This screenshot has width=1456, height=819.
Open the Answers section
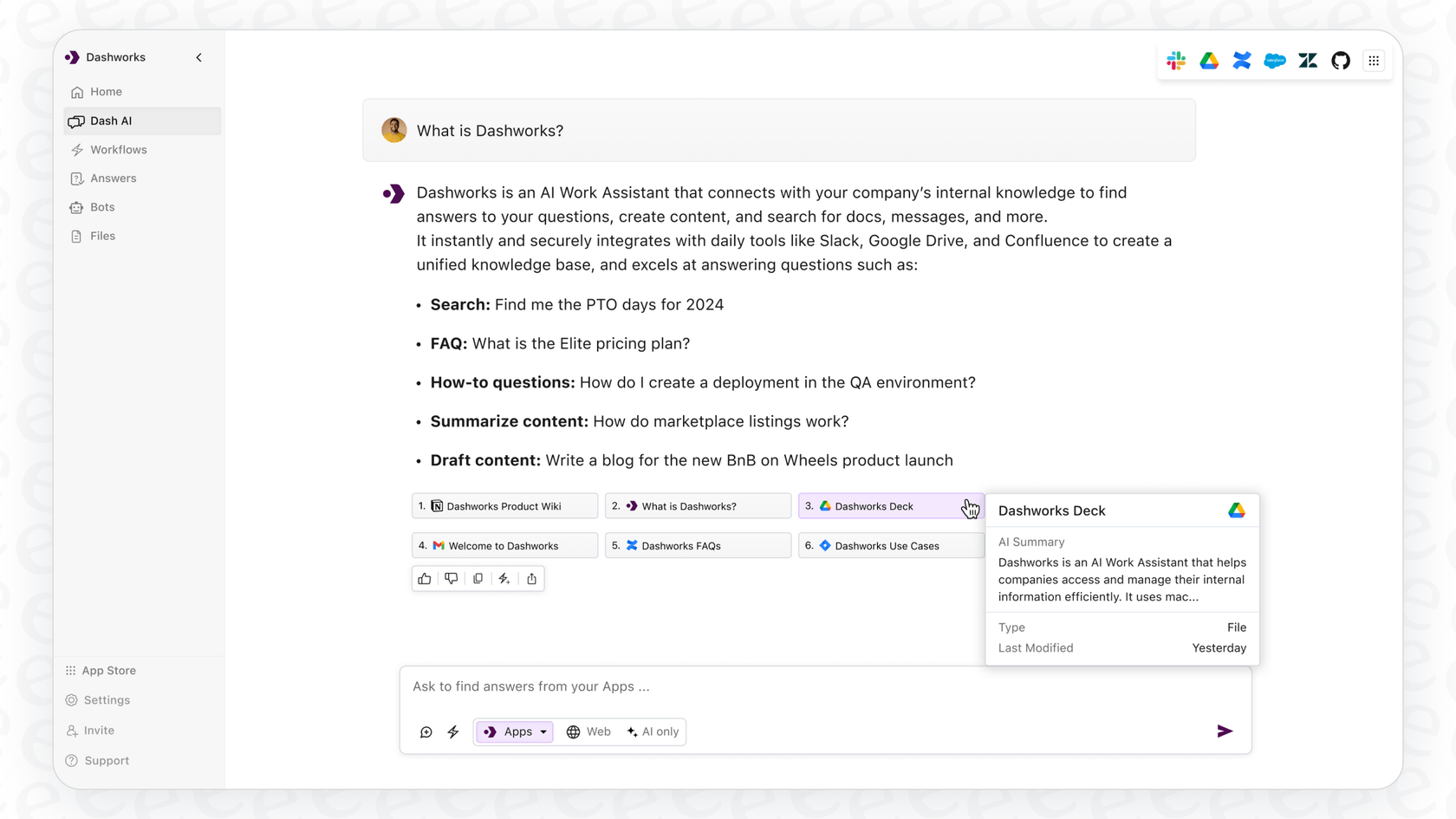[x=113, y=178]
